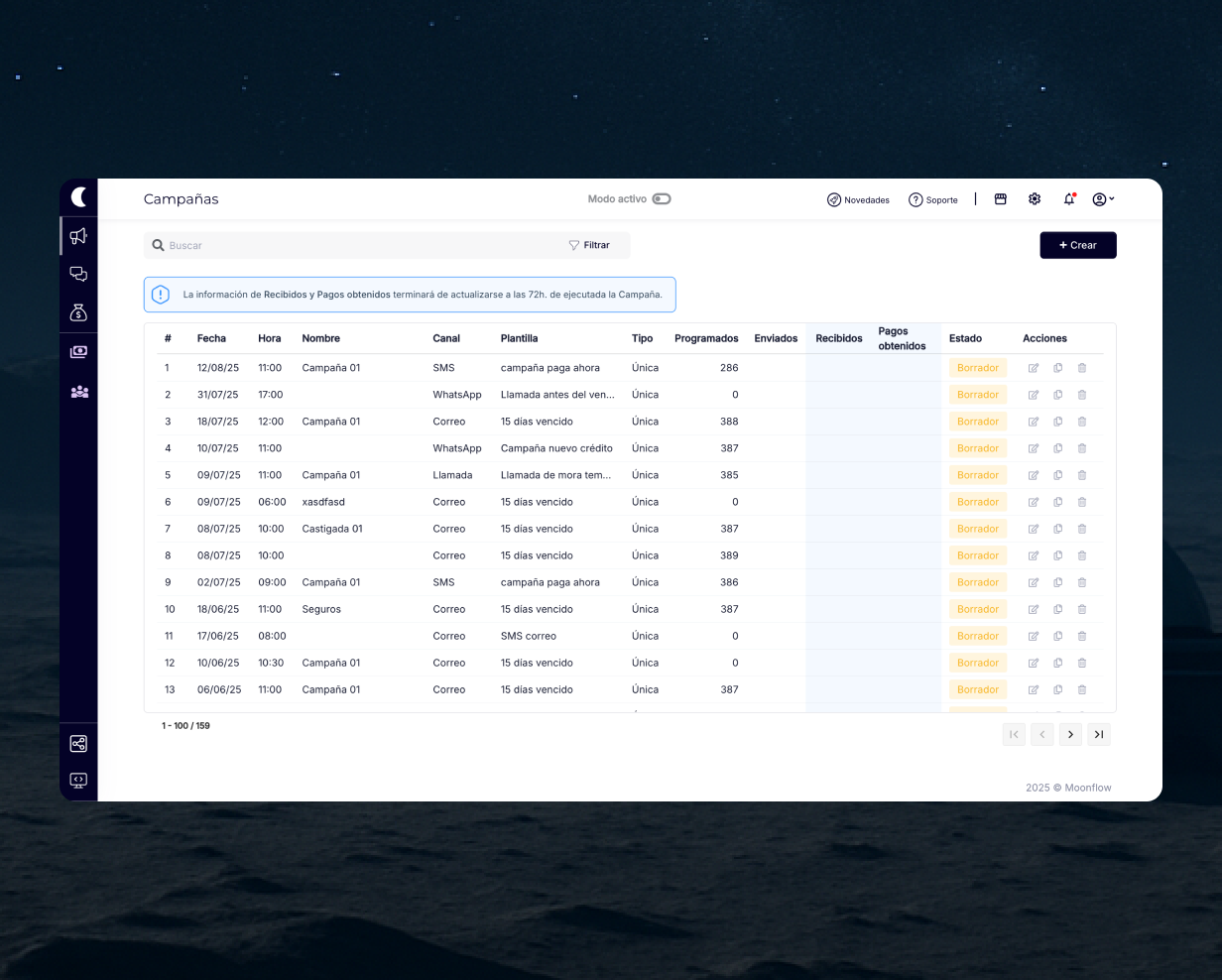The image size is (1222, 980).
Task: Expand the user profile dropdown
Action: [x=1103, y=199]
